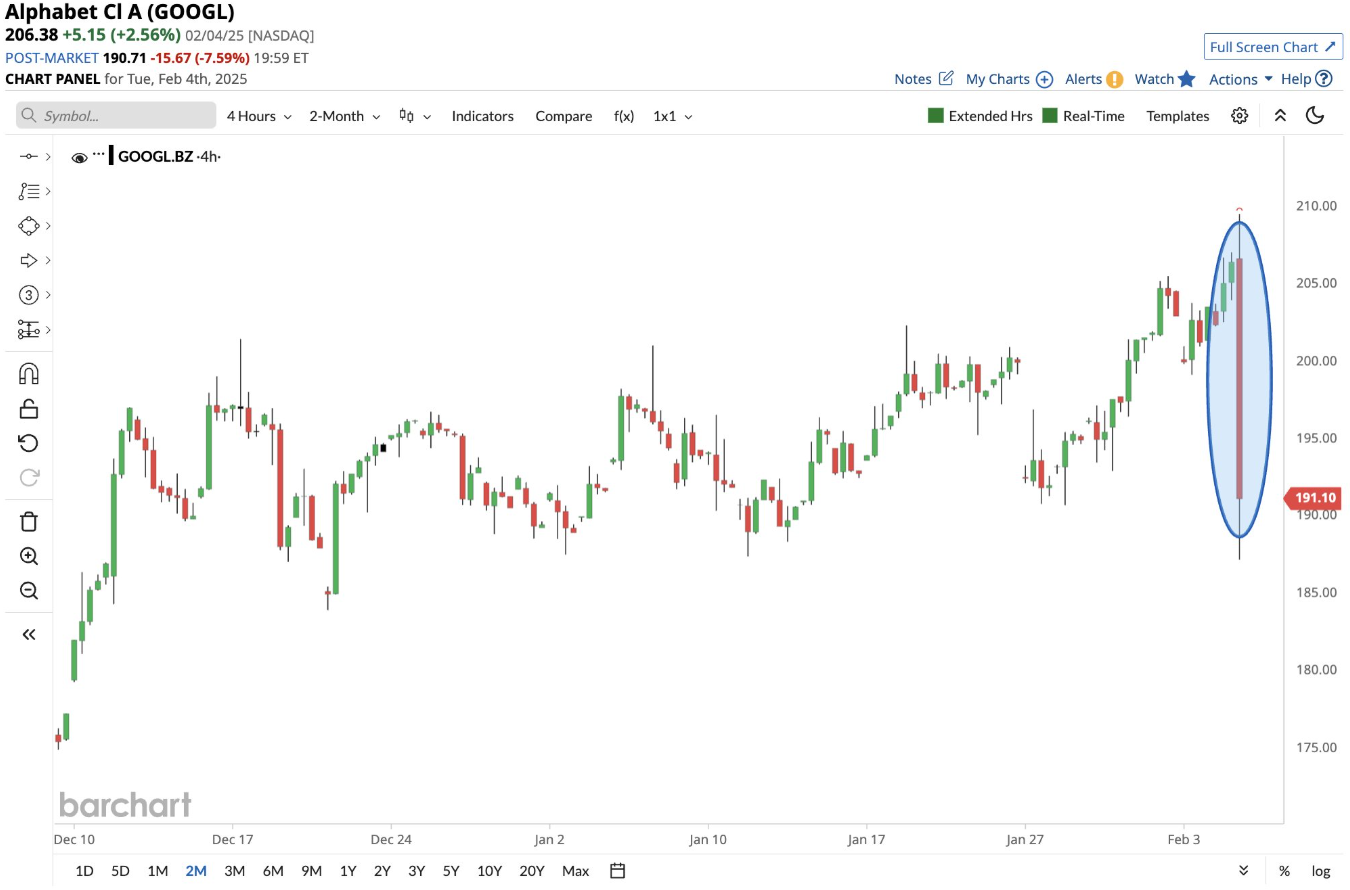
Task: Select the arrow marker tool
Action: 28,260
